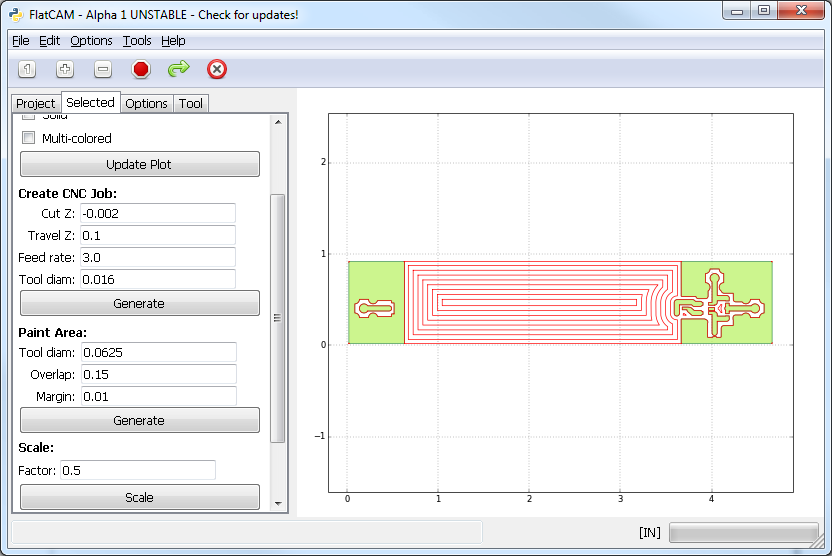The image size is (832, 556).
Task: Click the zoom fit (1) toolbar icon
Action: click(x=27, y=69)
